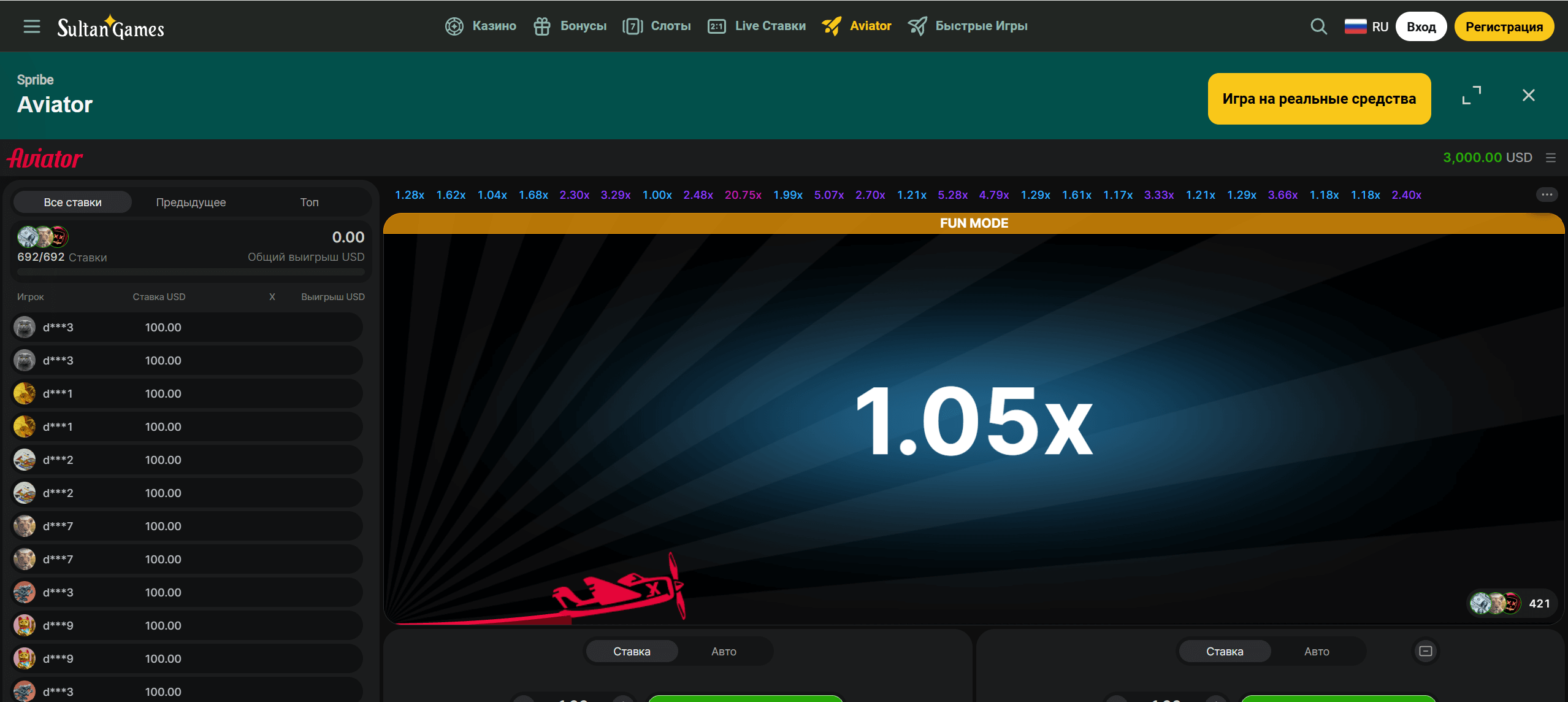Click the Spribe provider label
Image resolution: width=1568 pixels, height=702 pixels.
pos(36,80)
